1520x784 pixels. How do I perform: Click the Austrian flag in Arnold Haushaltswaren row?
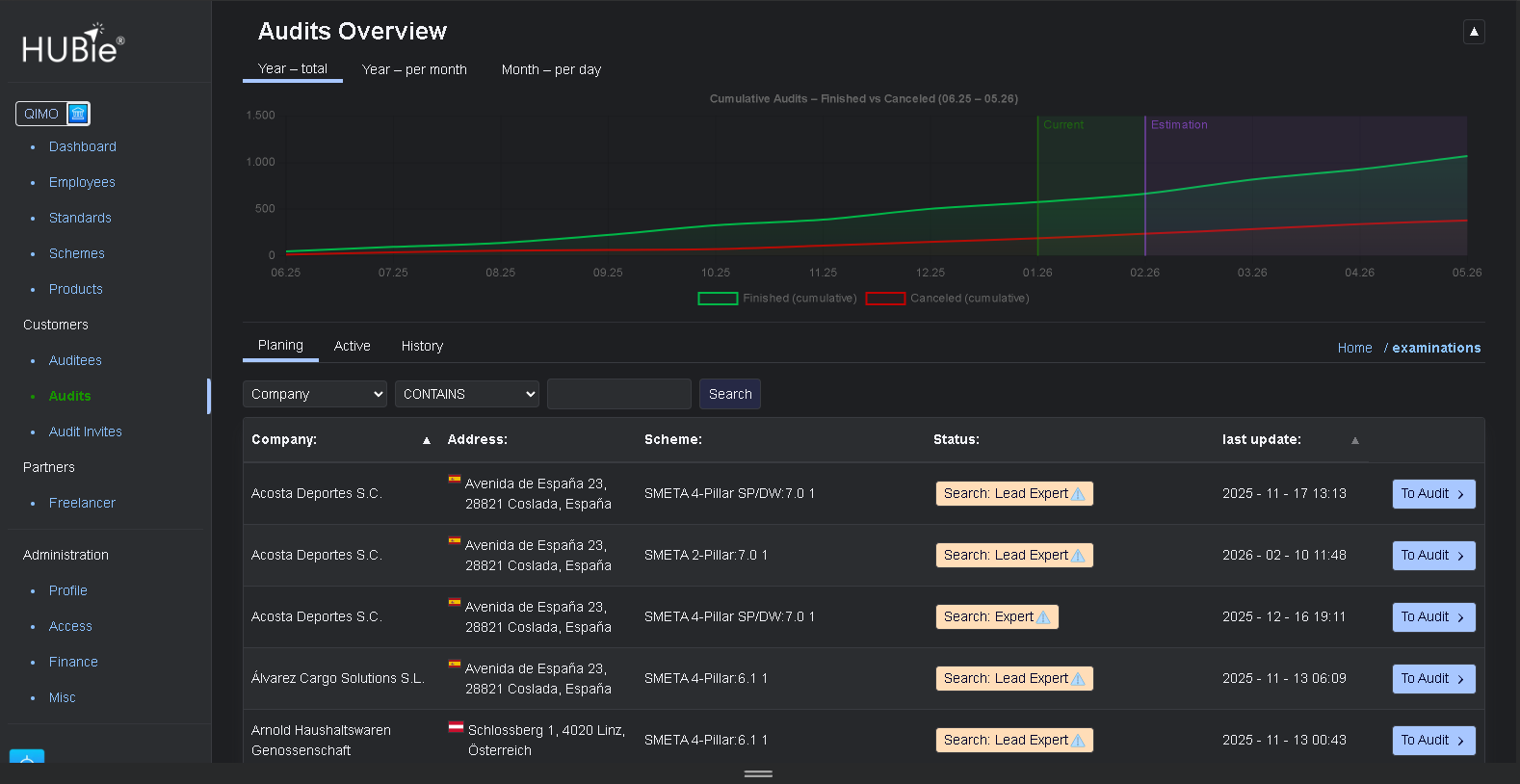456,727
